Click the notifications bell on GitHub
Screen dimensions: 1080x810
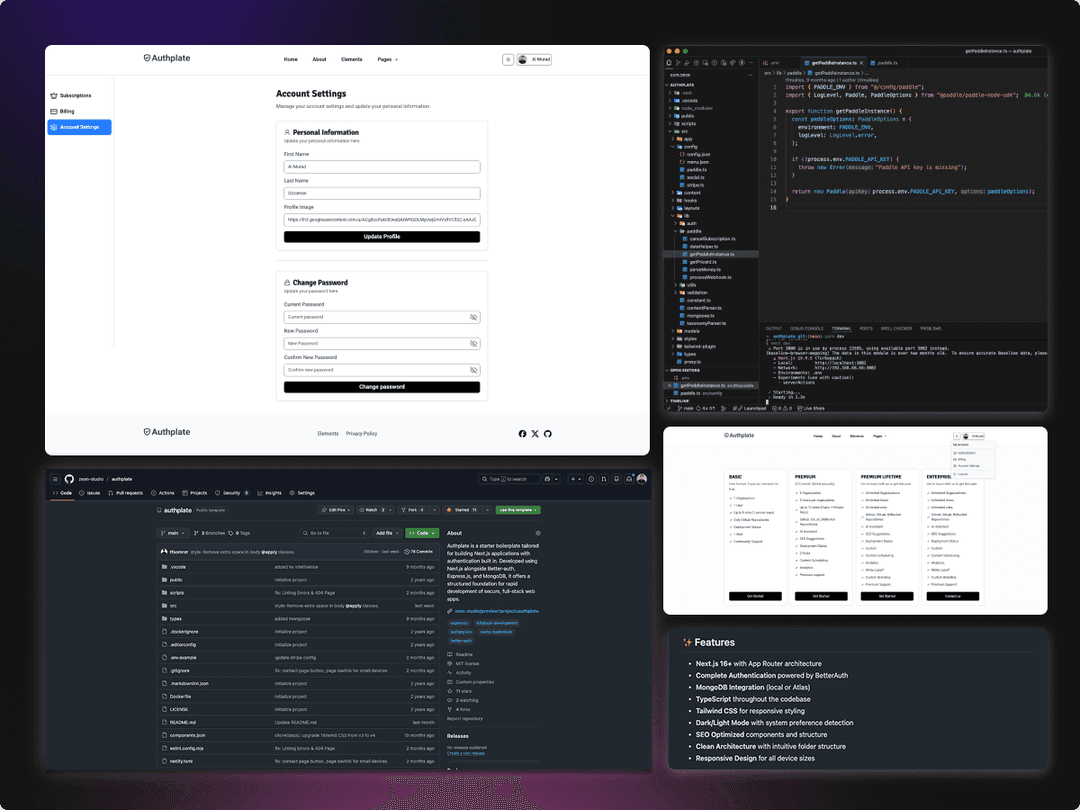click(x=629, y=479)
